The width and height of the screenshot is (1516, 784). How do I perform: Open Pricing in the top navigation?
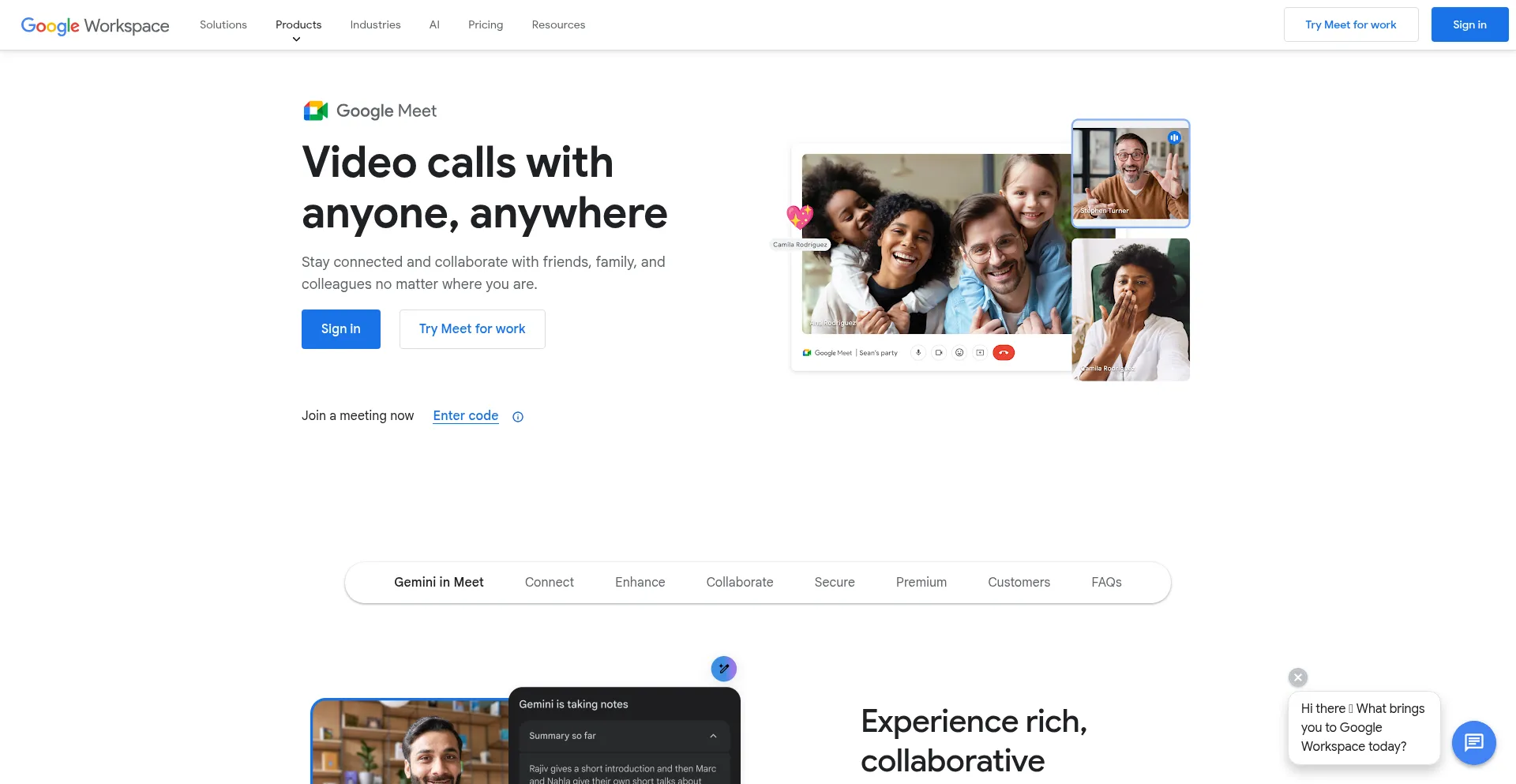(486, 25)
